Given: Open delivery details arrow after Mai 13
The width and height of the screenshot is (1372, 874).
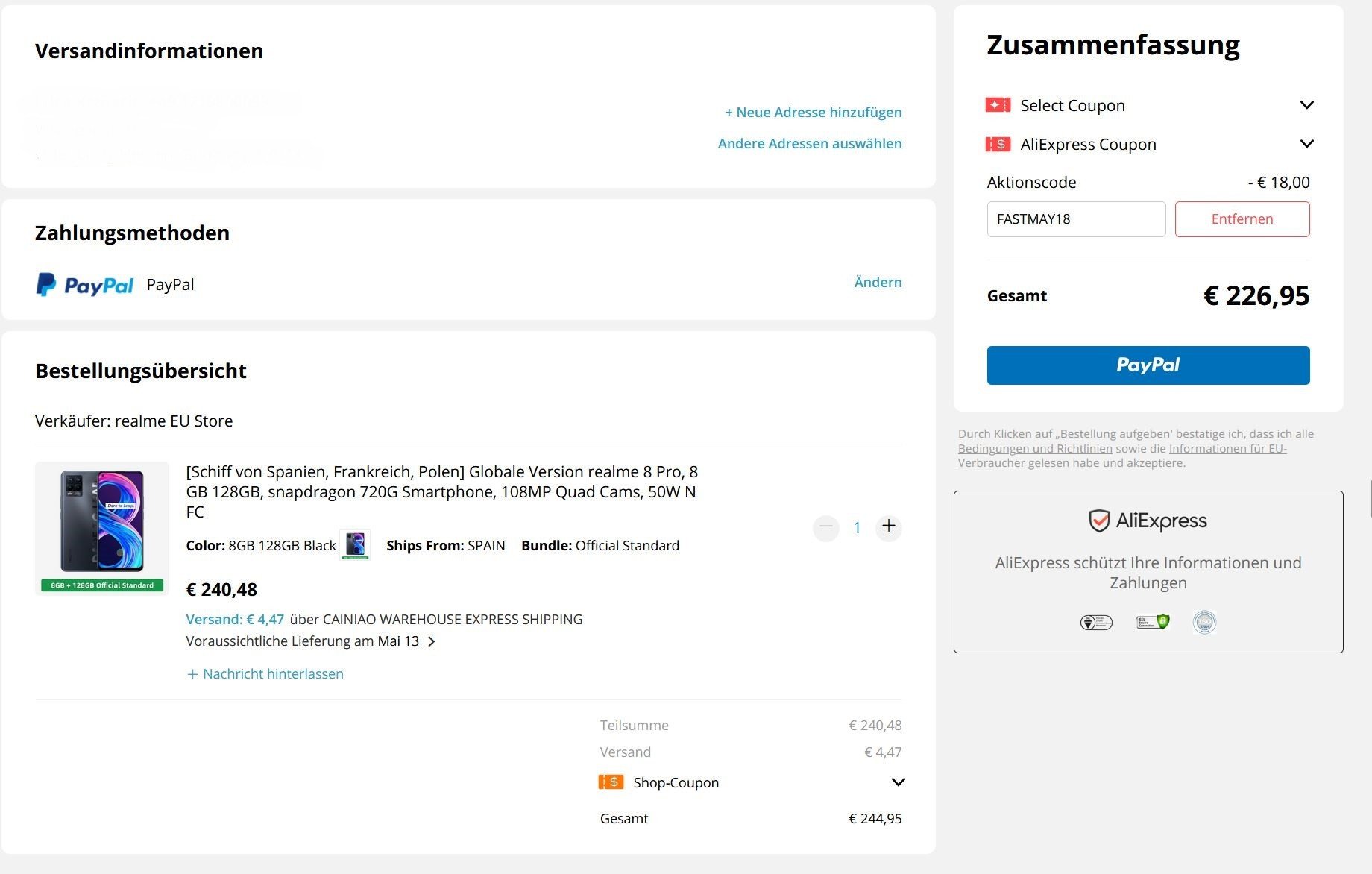Looking at the screenshot, I should coord(431,641).
